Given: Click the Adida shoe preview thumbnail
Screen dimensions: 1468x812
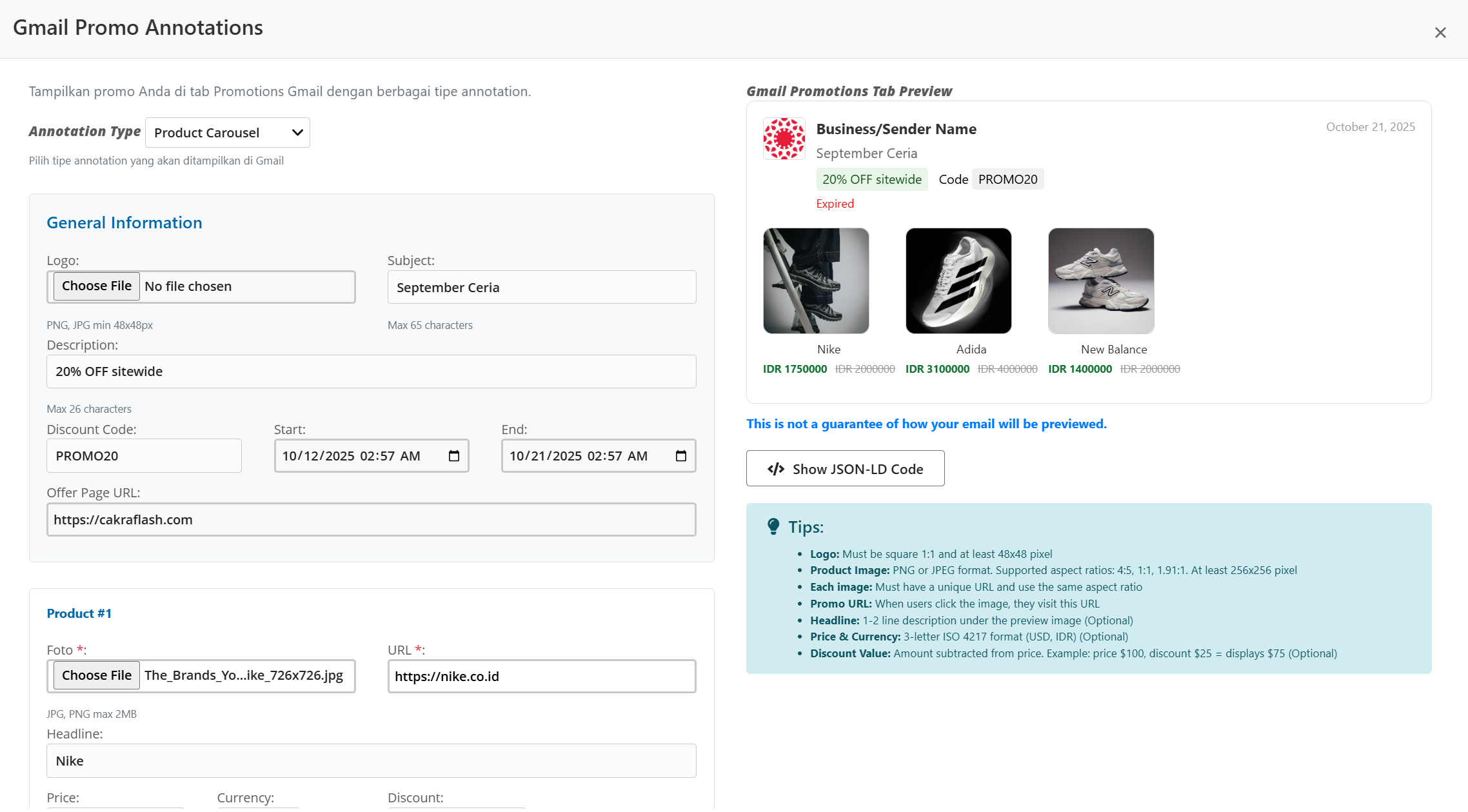Looking at the screenshot, I should 958,281.
